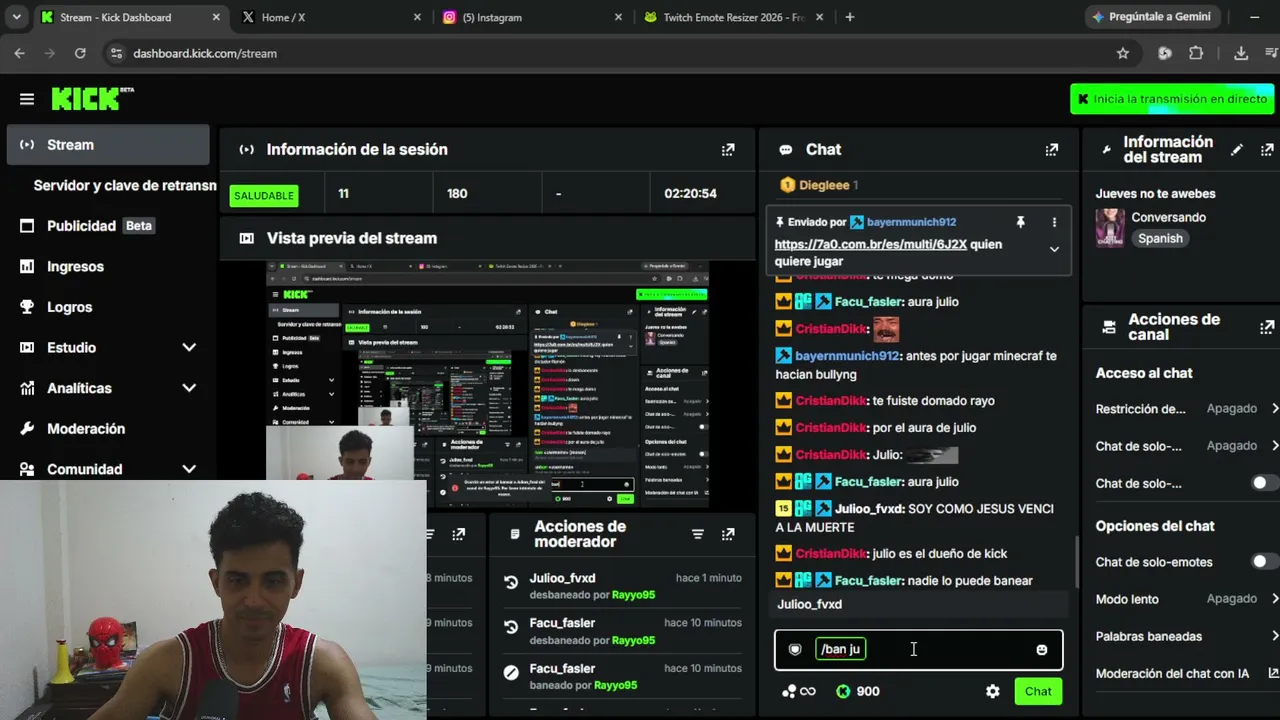1280x720 pixels.
Task: Send message with the green Chat button
Action: point(1038,691)
